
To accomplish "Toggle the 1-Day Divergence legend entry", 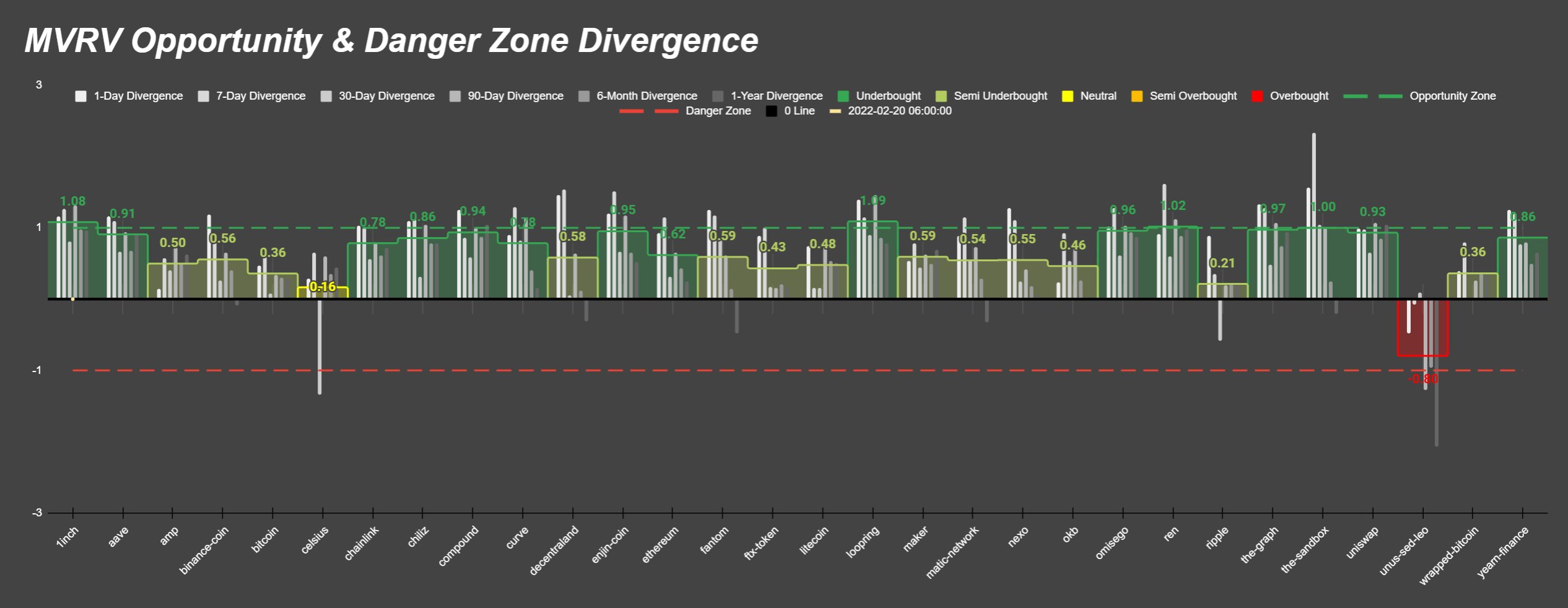I will 129,96.
